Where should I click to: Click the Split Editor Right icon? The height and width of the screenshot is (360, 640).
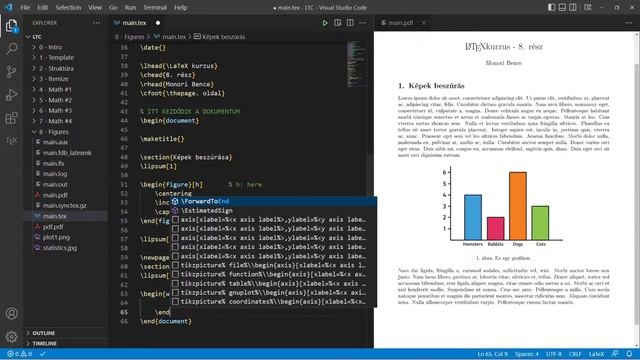point(350,23)
